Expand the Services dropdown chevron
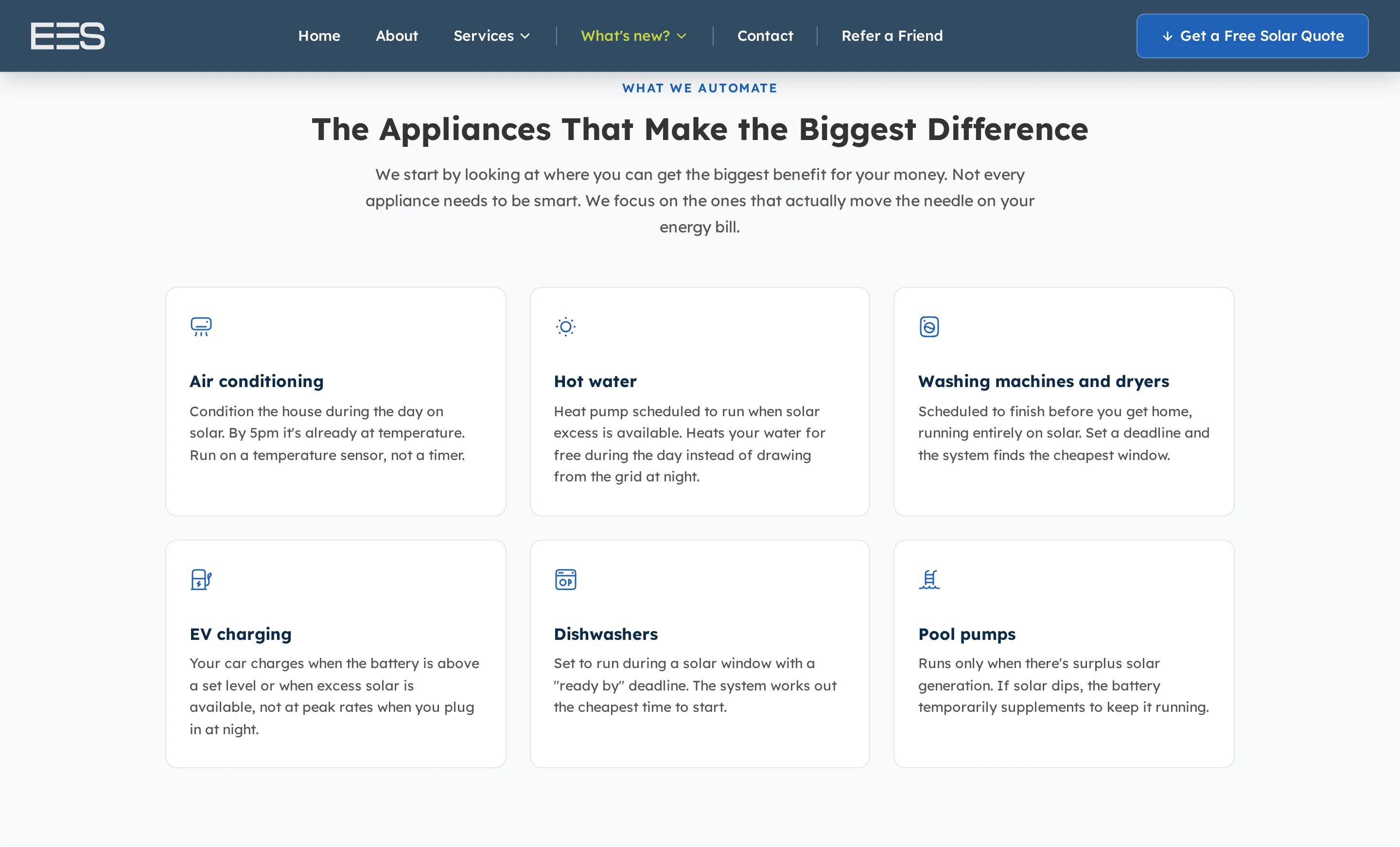Viewport: 1400px width, 847px height. 525,36
